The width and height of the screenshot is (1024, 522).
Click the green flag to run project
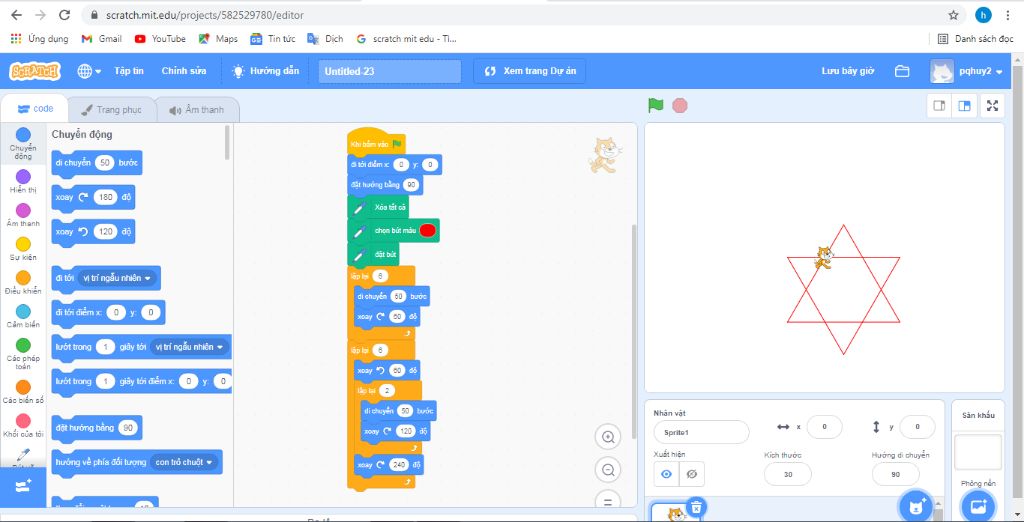click(x=655, y=105)
